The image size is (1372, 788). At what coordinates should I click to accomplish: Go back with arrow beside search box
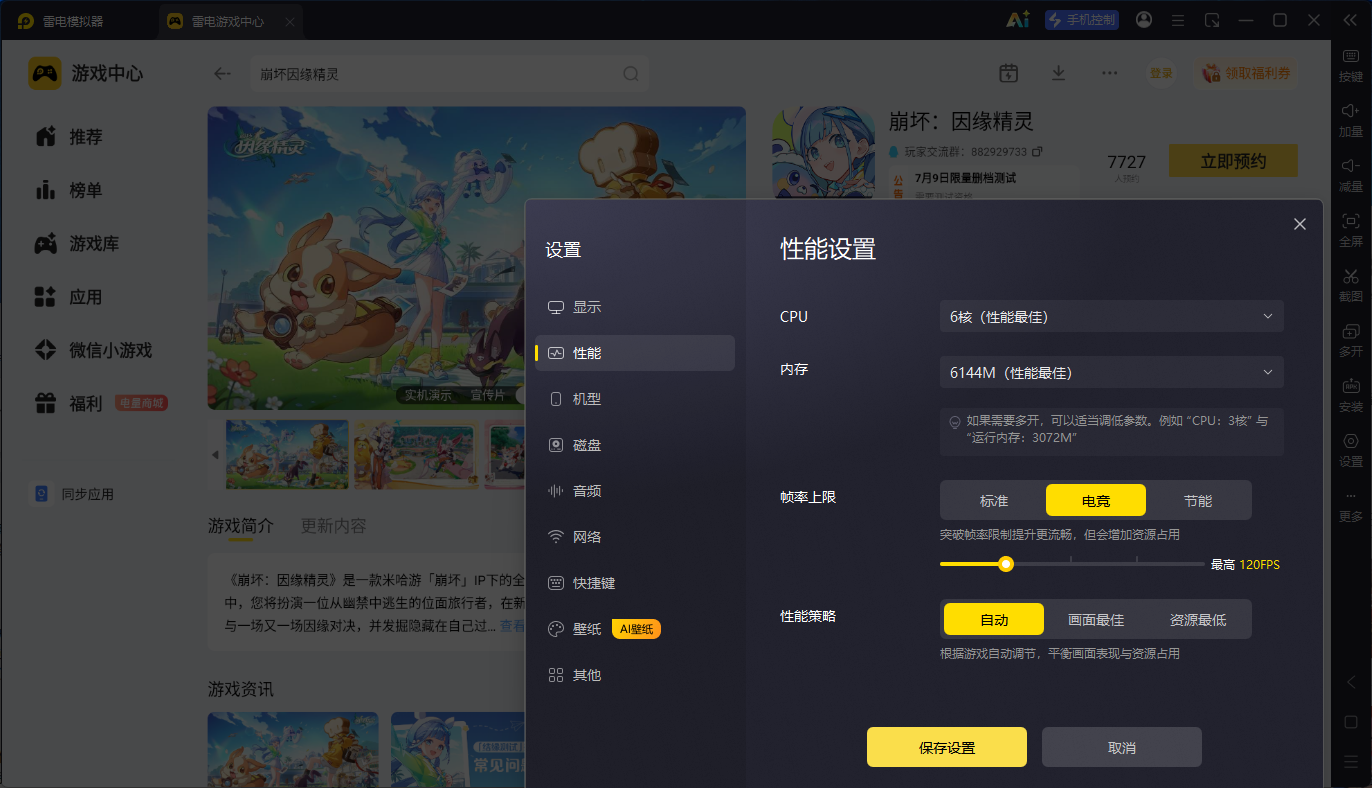[x=223, y=73]
